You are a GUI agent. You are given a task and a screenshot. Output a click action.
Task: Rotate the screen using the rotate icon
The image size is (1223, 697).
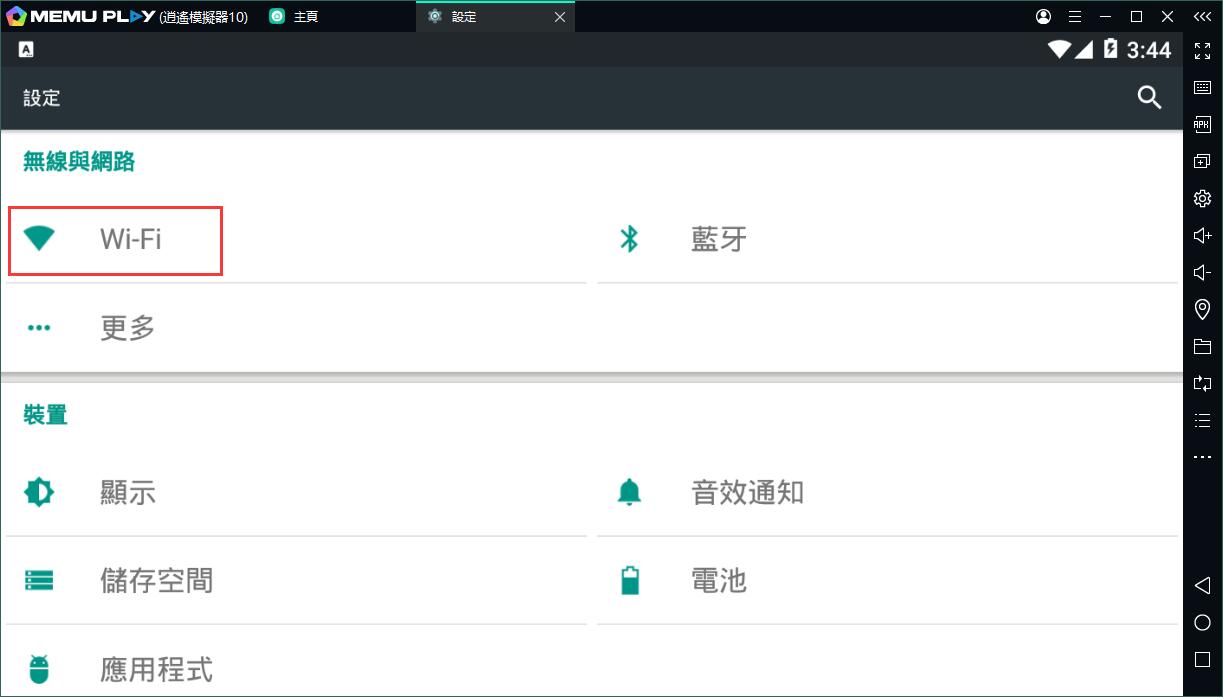1202,383
